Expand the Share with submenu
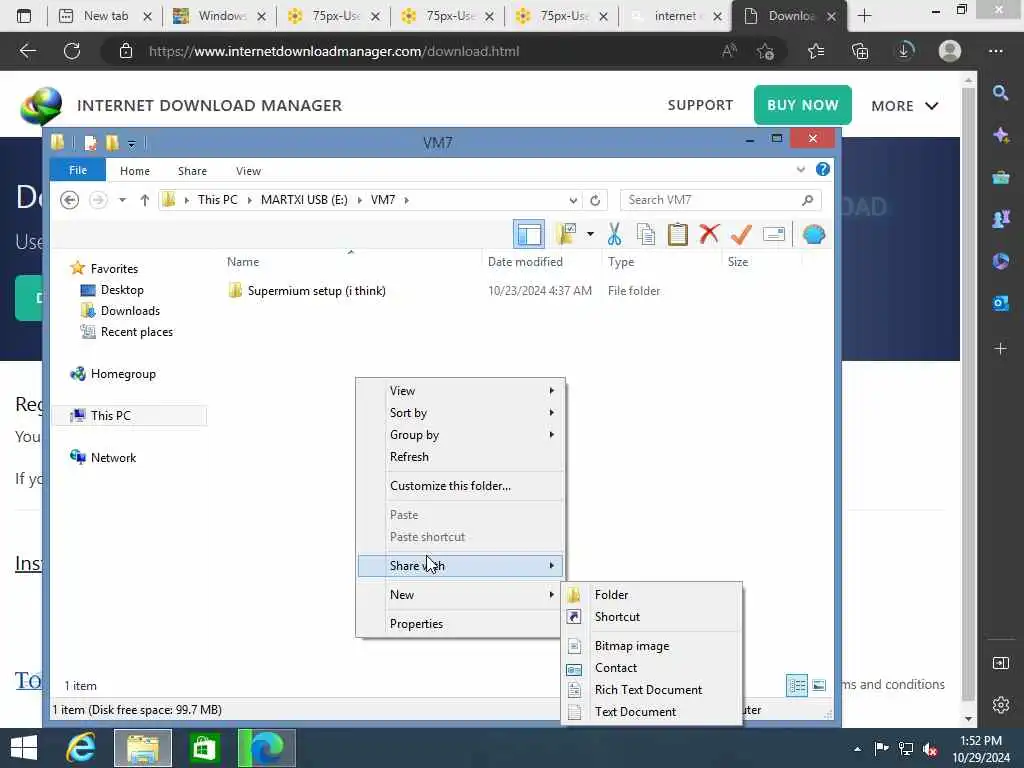1024x768 pixels. click(x=460, y=566)
